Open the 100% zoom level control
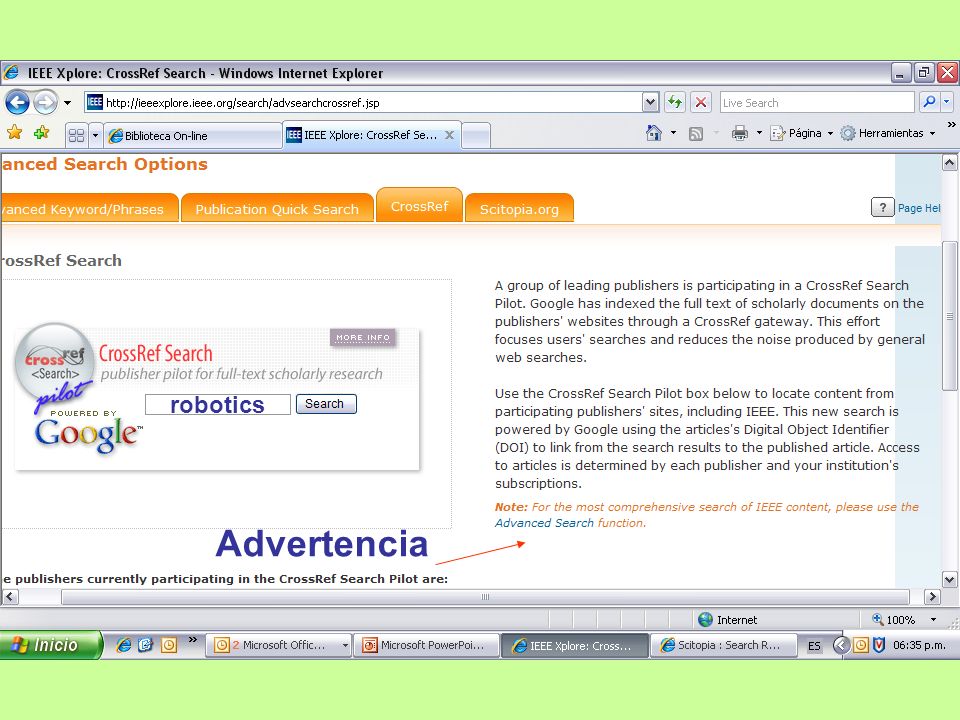The image size is (960, 720). tap(893, 620)
